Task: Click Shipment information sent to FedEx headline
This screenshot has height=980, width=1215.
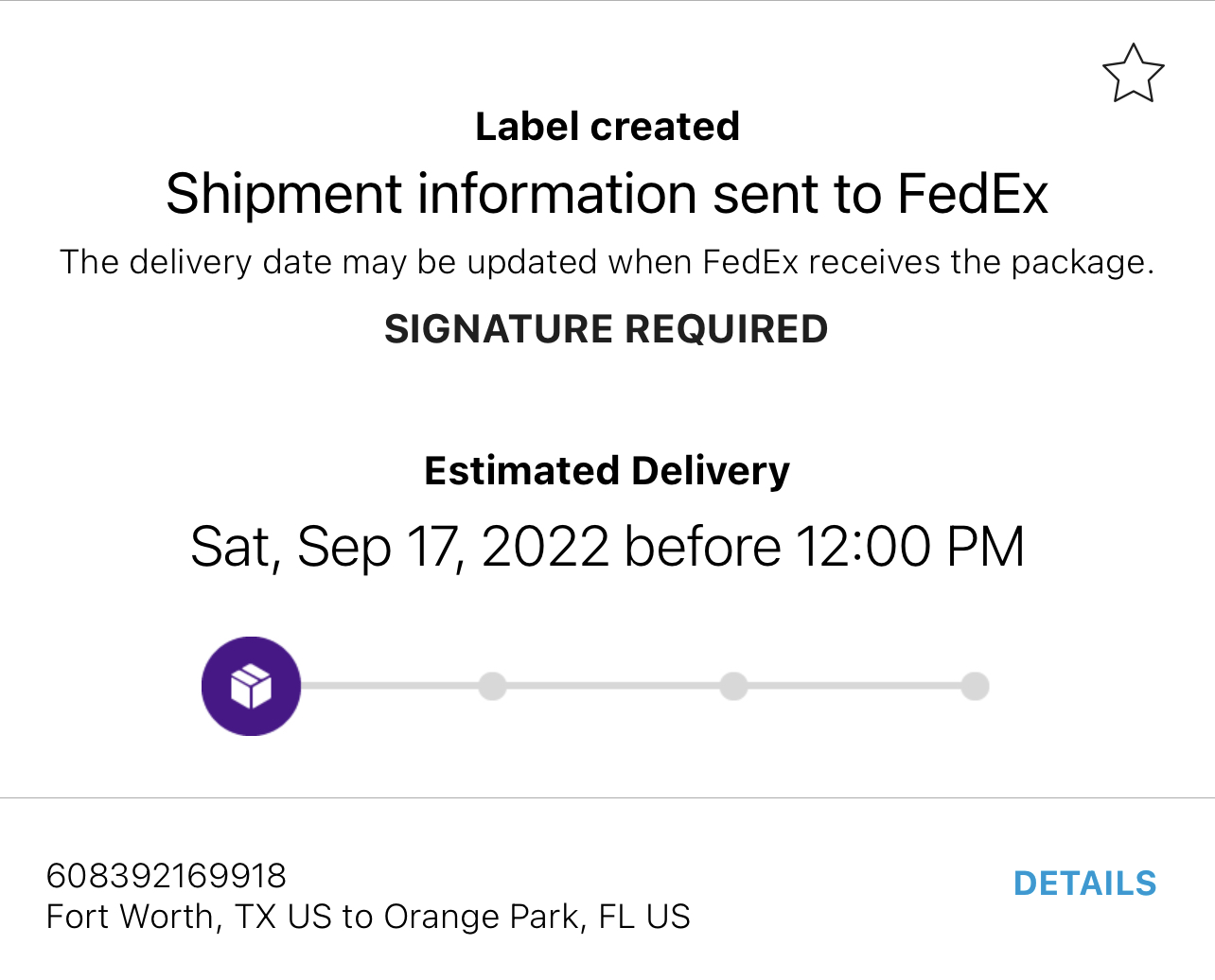Action: pos(607,194)
